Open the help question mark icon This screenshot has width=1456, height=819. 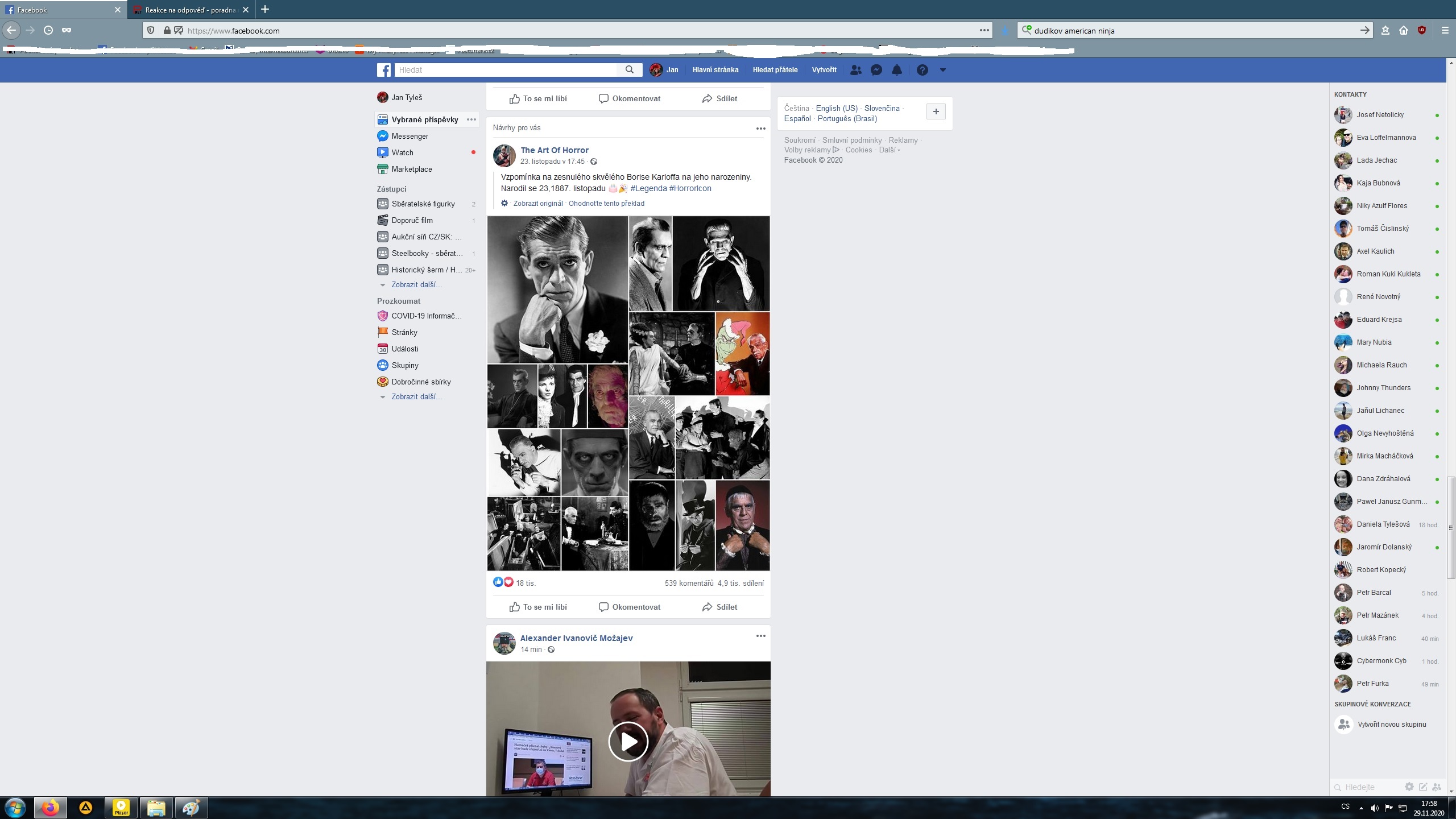pyautogui.click(x=923, y=70)
